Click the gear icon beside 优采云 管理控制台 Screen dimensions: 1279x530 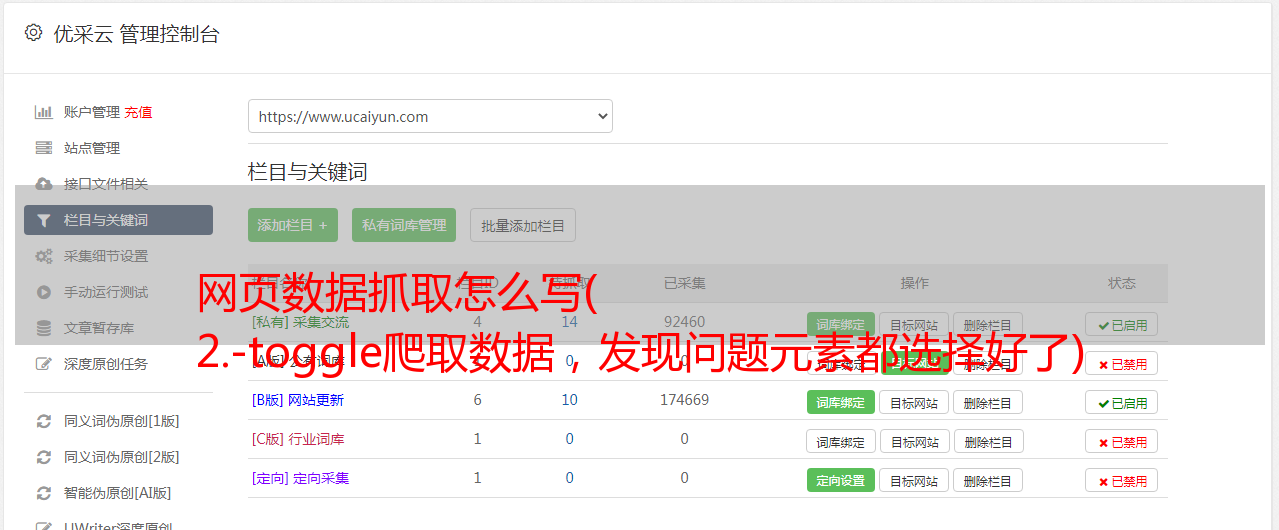(33, 33)
